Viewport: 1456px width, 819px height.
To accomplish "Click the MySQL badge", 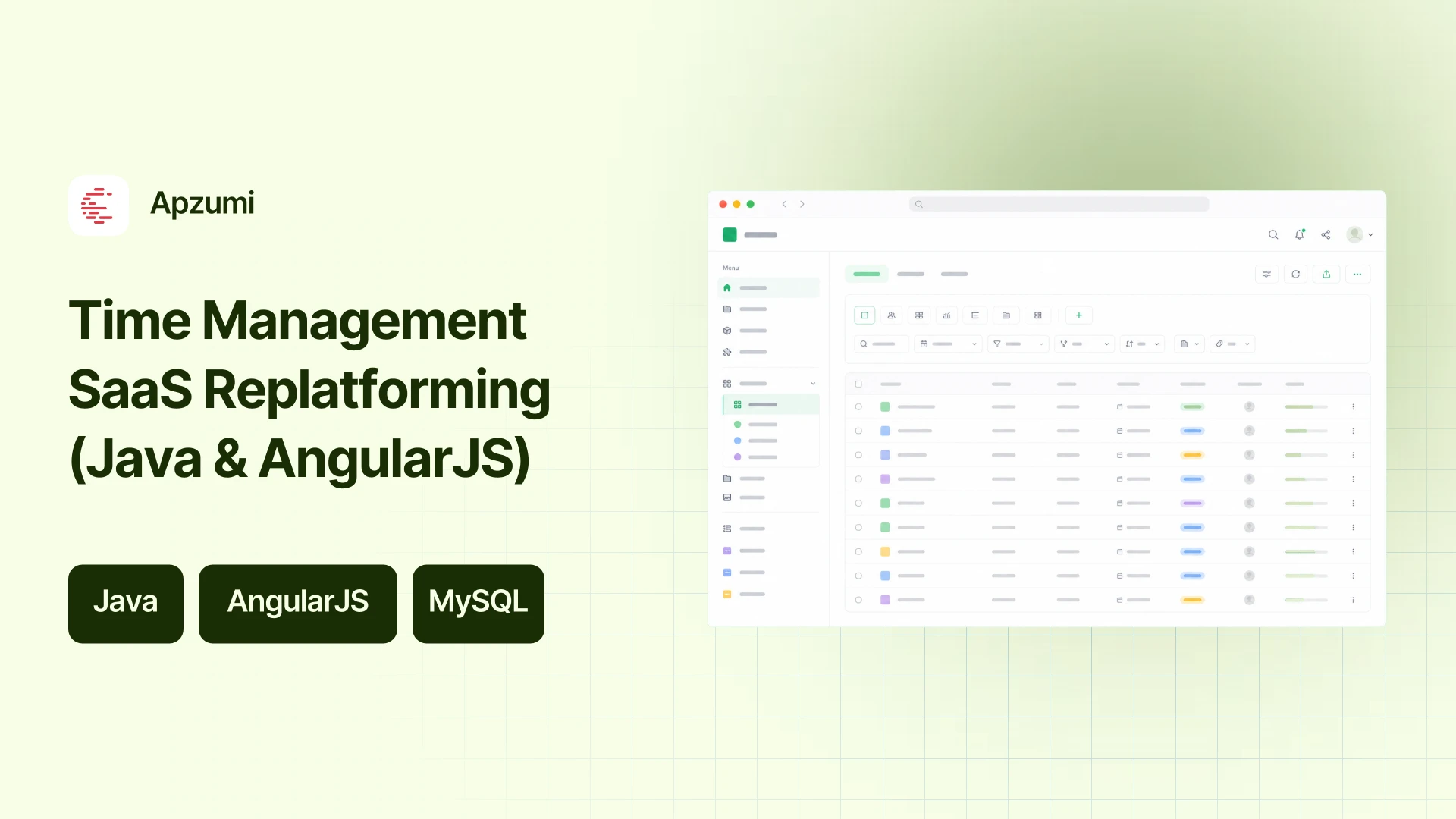I will pos(479,604).
